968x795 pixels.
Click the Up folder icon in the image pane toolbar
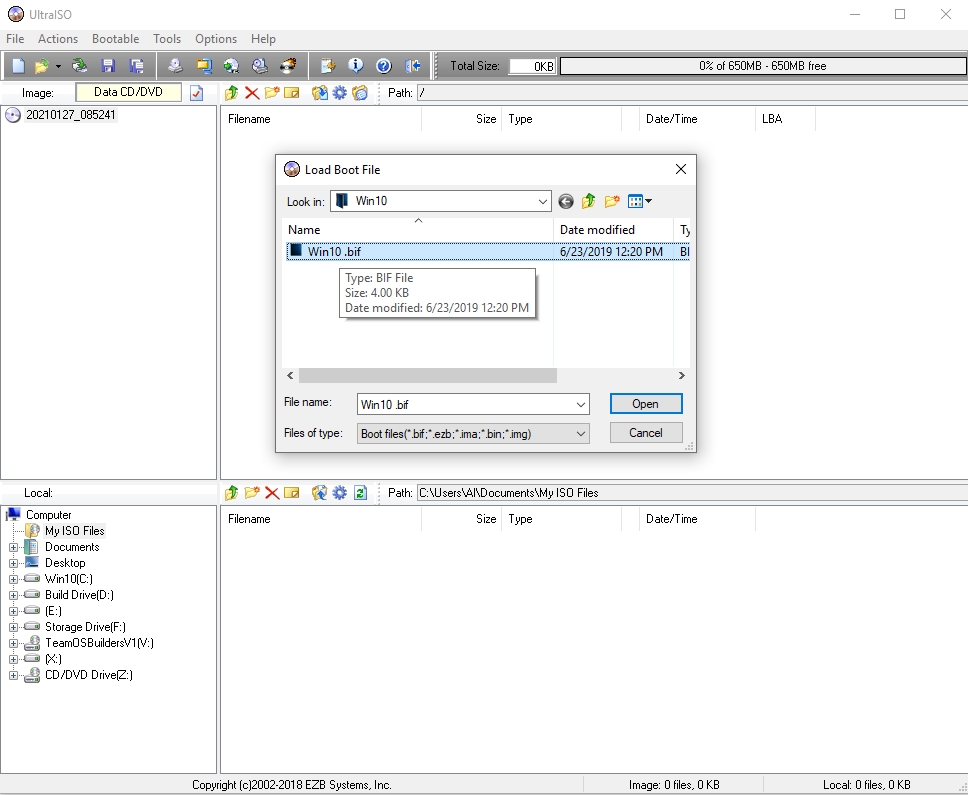232,93
